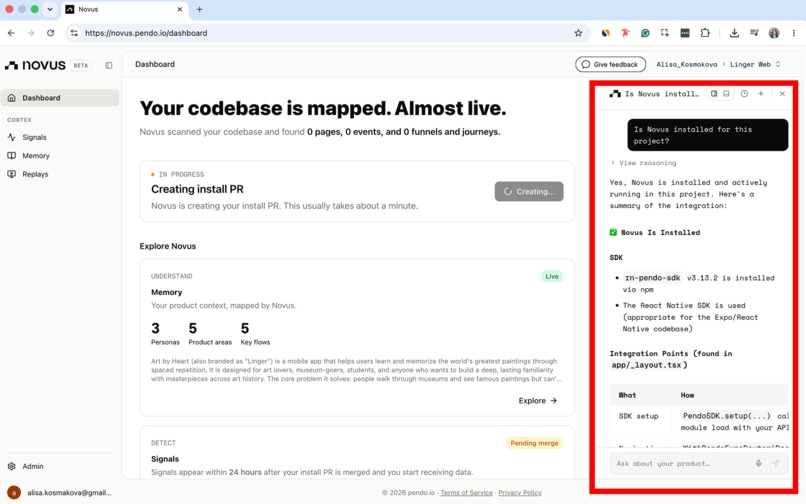Viewport: 806px width, 504px height.
Task: Reload the page with the refresh icon
Action: (x=50, y=33)
